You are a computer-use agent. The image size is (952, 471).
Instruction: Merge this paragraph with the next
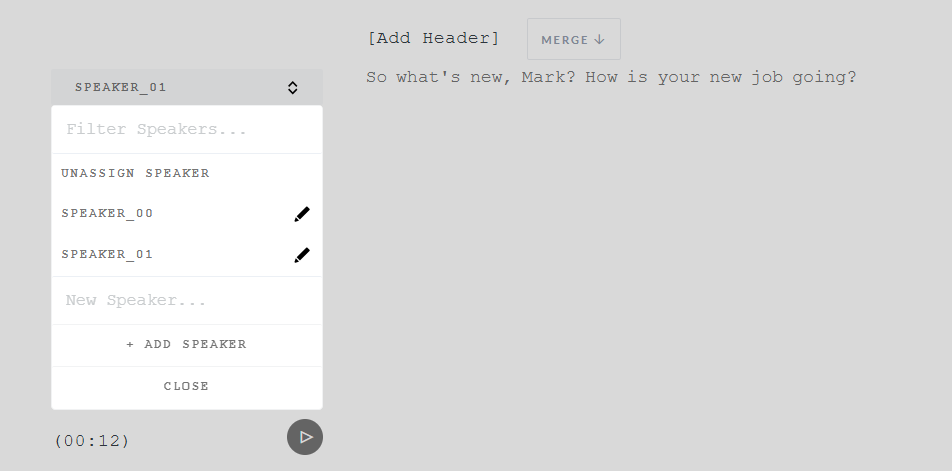574,39
